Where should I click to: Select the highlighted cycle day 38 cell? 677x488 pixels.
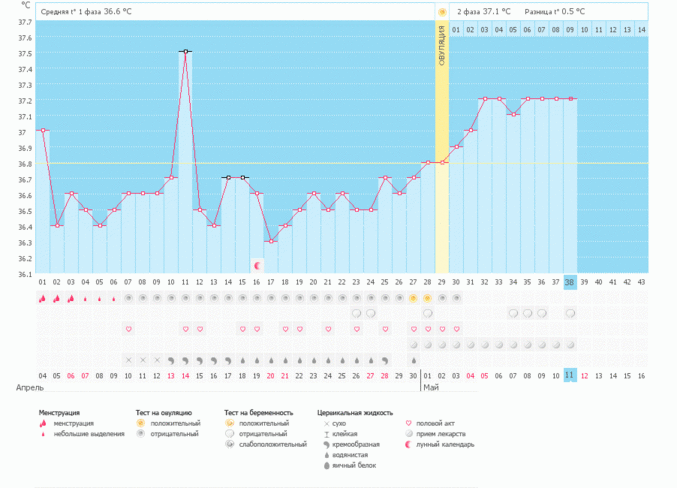569,282
